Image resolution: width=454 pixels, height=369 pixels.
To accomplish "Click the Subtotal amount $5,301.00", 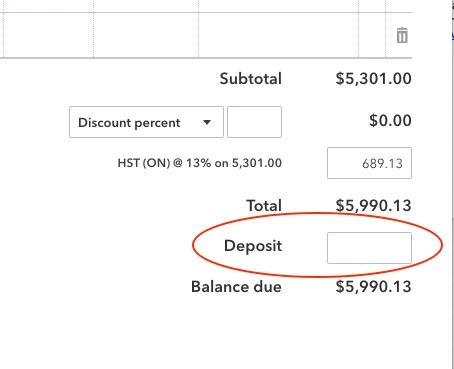I will tap(373, 79).
